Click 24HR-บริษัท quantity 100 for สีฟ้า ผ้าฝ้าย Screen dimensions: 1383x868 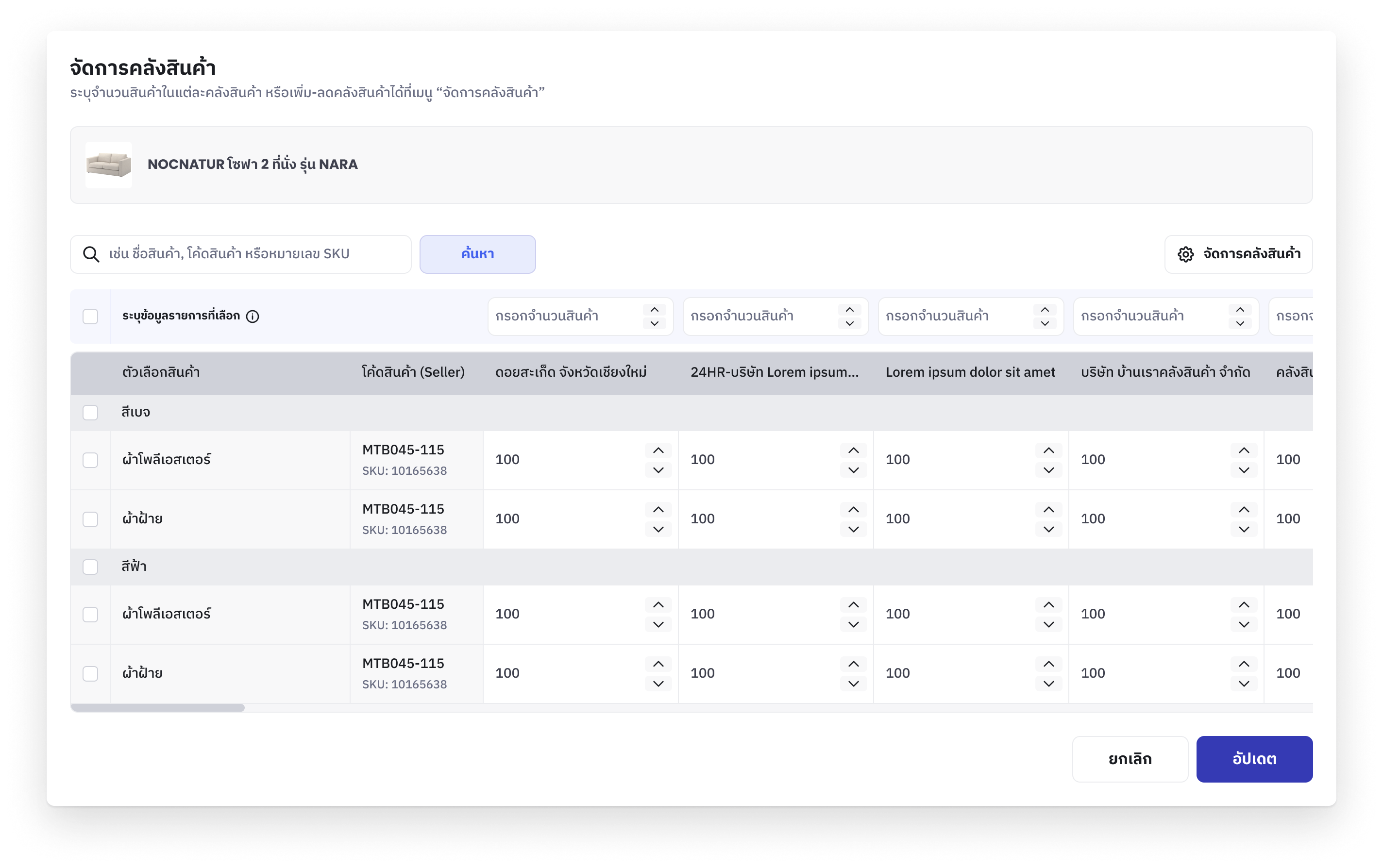[703, 673]
